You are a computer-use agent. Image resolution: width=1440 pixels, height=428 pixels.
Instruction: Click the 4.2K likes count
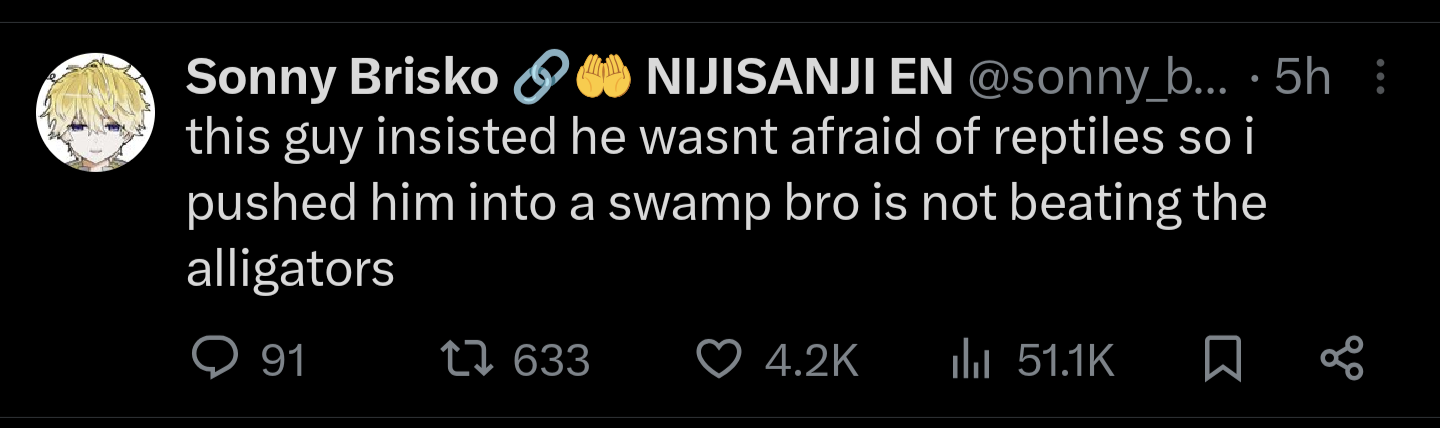[812, 360]
